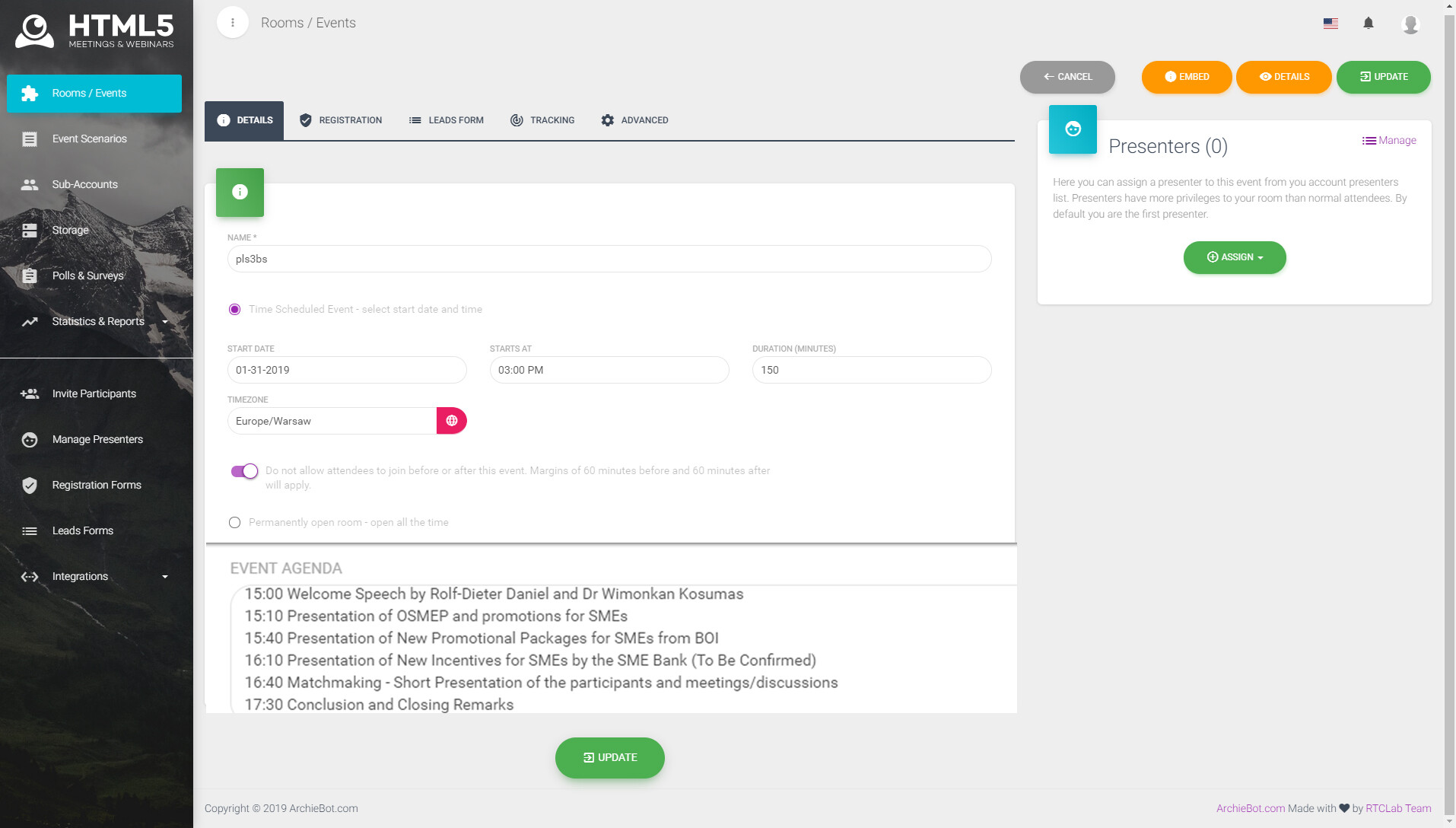Click the Tracking tab target icon
1456x828 pixels.
517,120
